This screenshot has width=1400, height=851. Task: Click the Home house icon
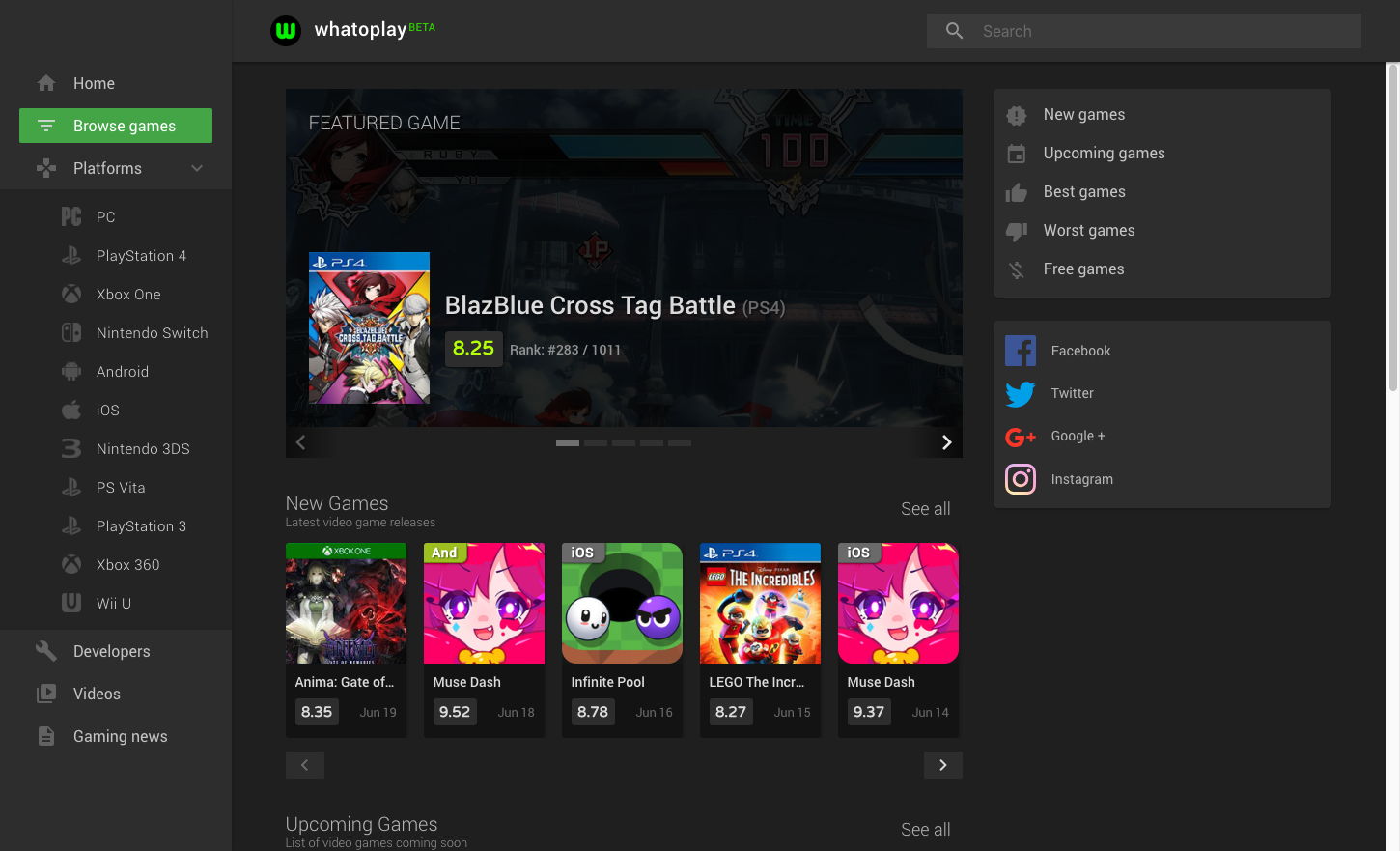tap(46, 83)
